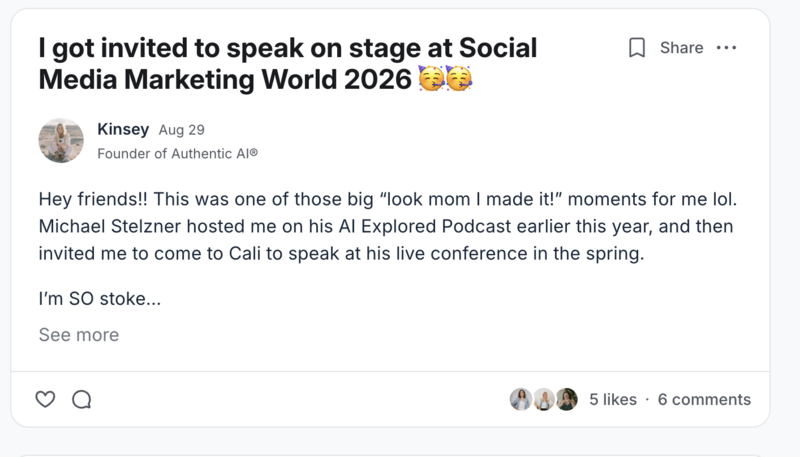Image resolution: width=800 pixels, height=457 pixels.
Task: Open the three-dot more options menu
Action: click(727, 48)
